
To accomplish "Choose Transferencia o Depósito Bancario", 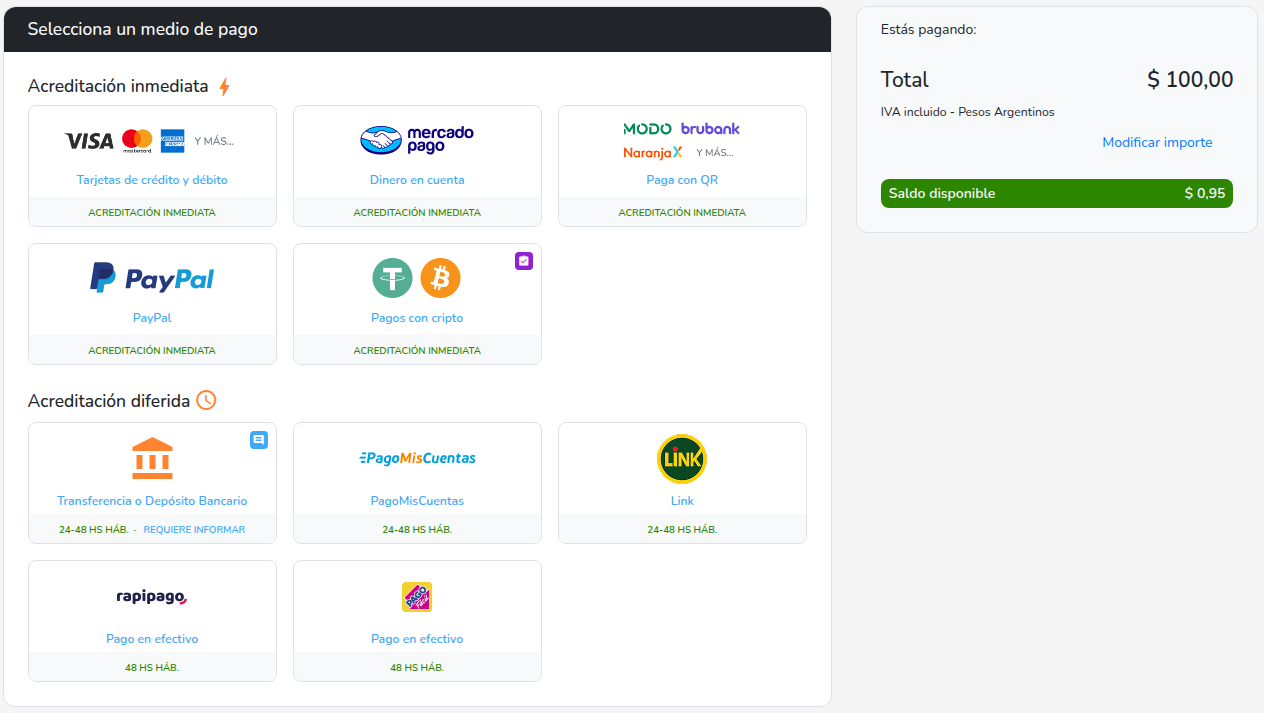I will coord(152,501).
